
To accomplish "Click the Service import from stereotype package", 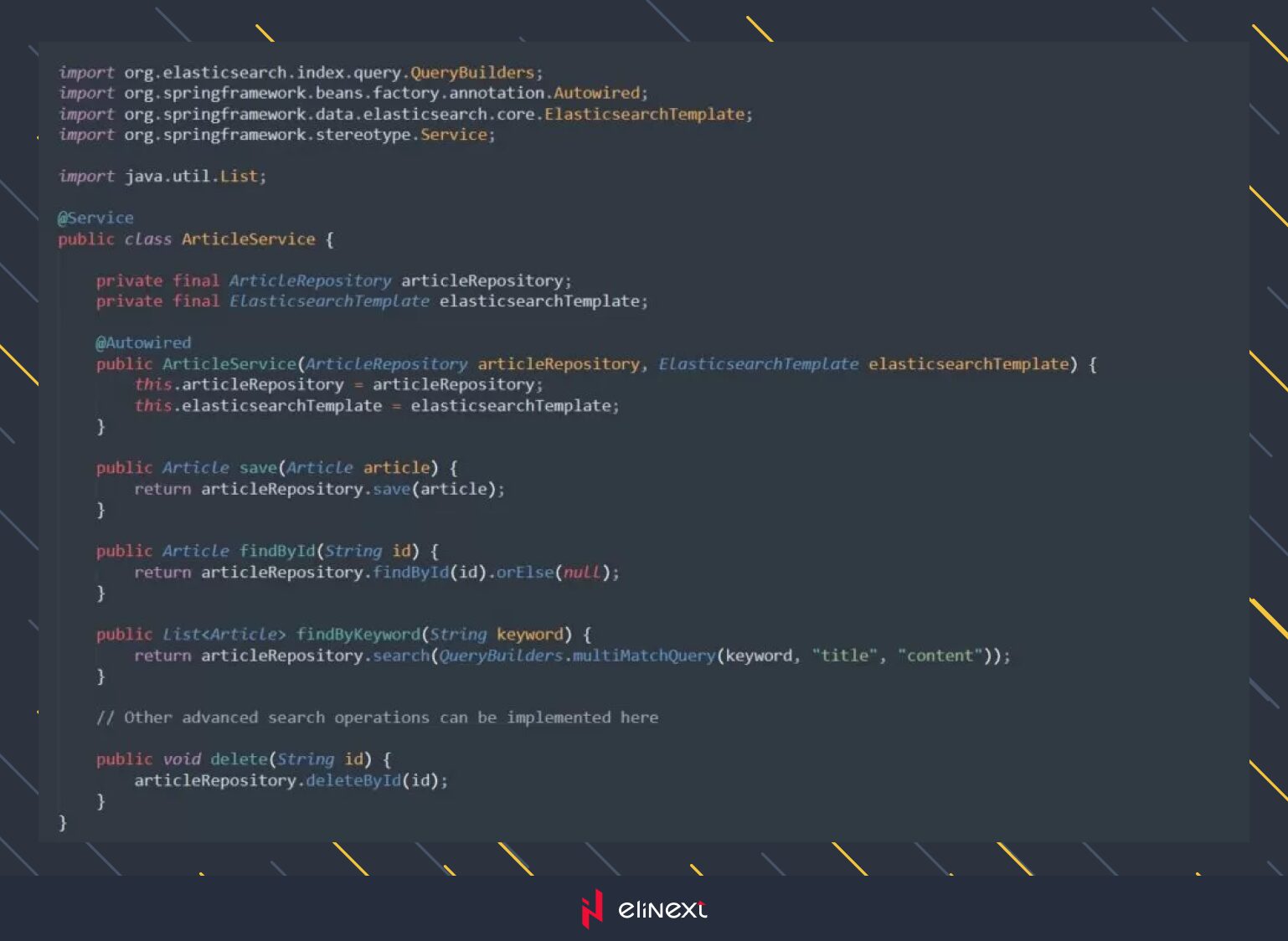I will (x=453, y=135).
